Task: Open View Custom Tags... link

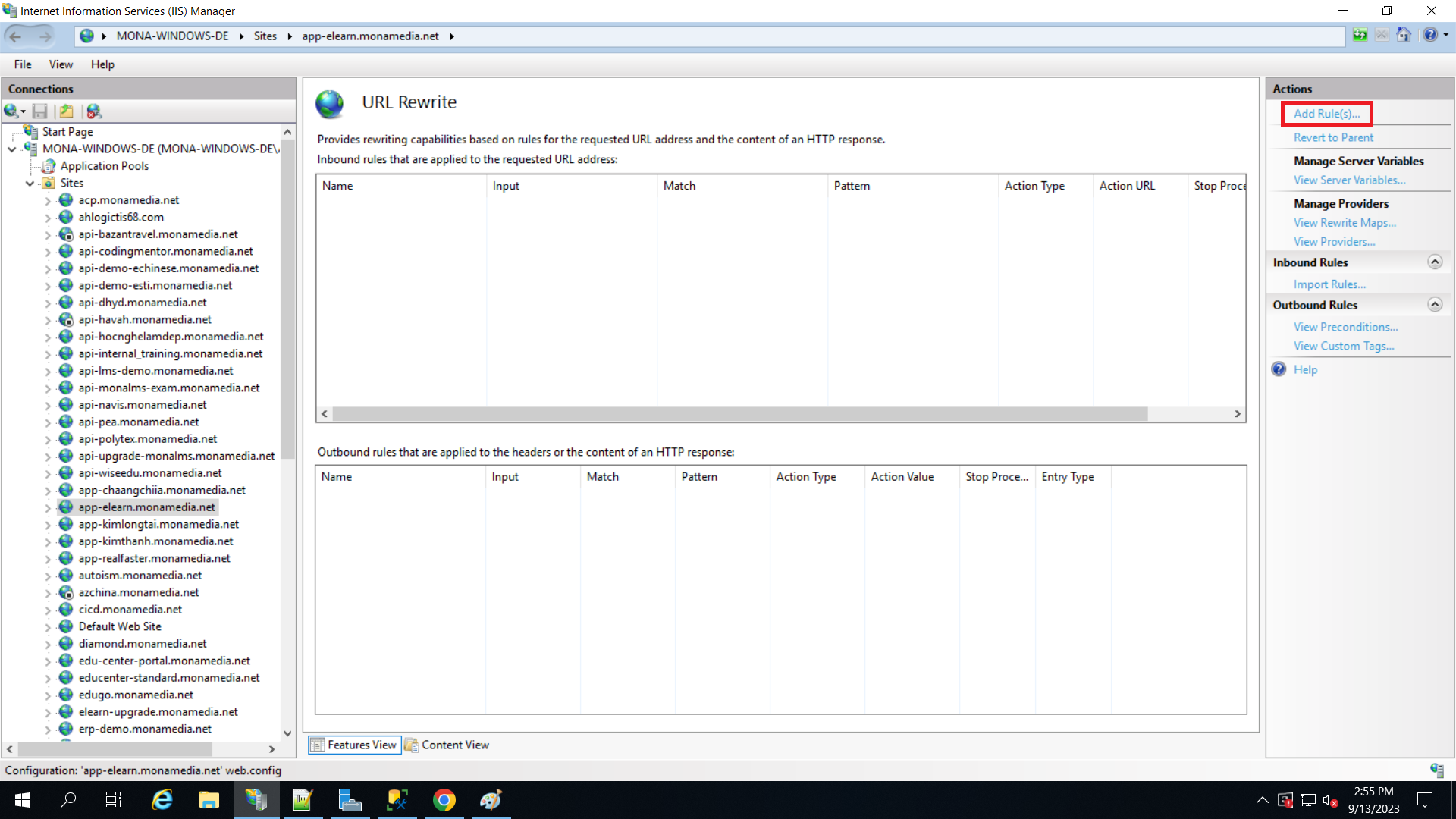Action: point(1344,346)
